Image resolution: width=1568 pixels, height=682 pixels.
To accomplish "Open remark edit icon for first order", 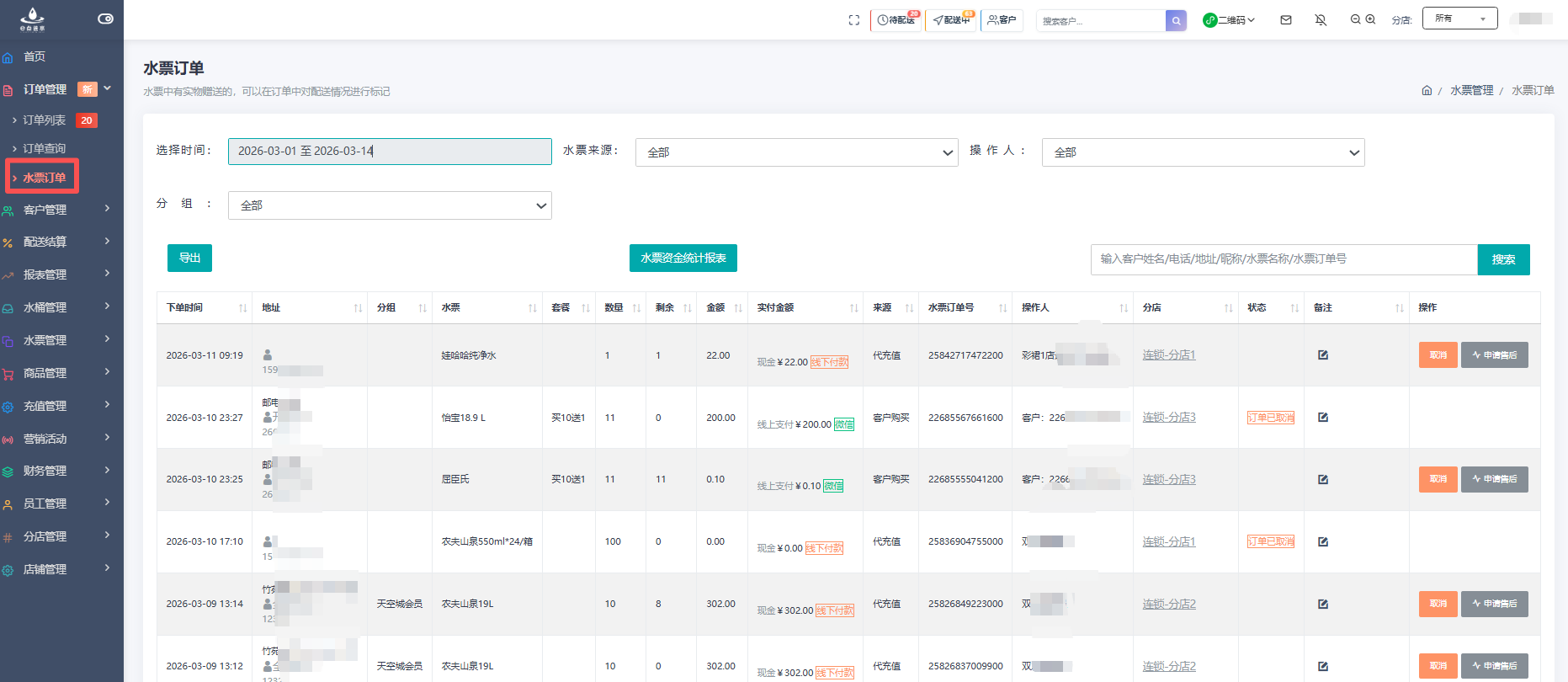I will tap(1323, 355).
